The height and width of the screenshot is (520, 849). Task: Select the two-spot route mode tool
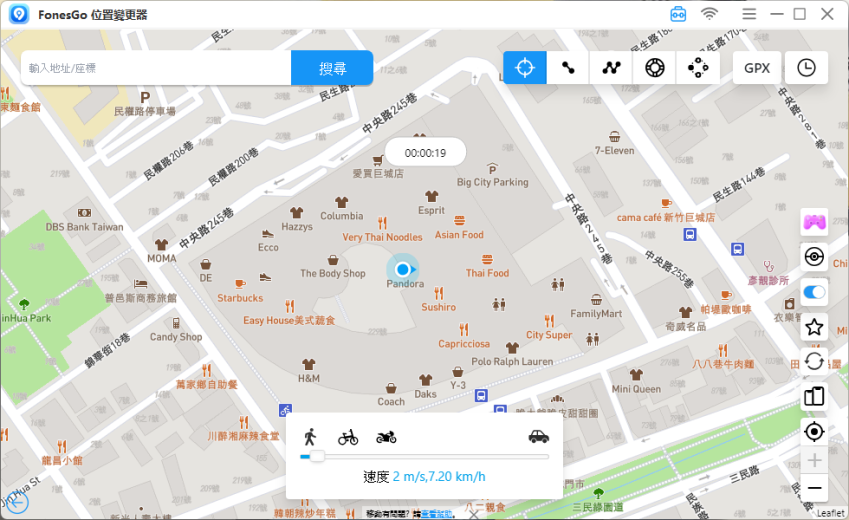pyautogui.click(x=568, y=68)
